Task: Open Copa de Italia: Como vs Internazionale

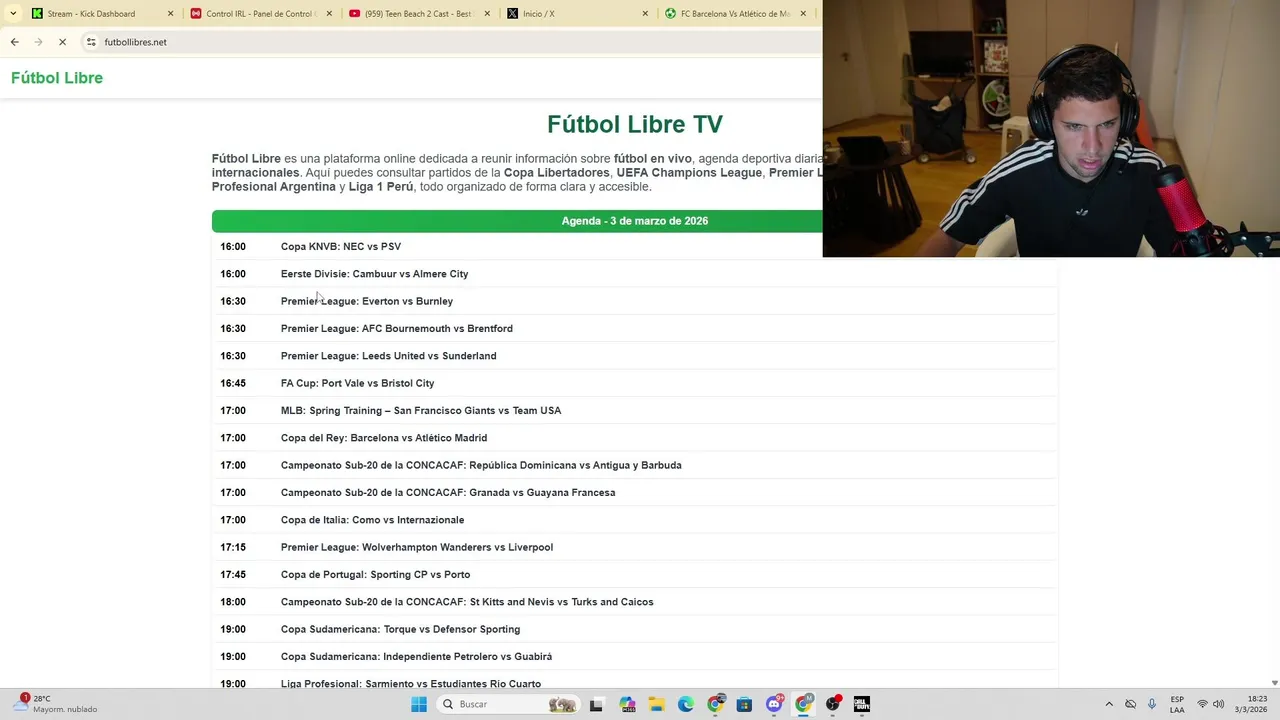Action: [x=634, y=520]
